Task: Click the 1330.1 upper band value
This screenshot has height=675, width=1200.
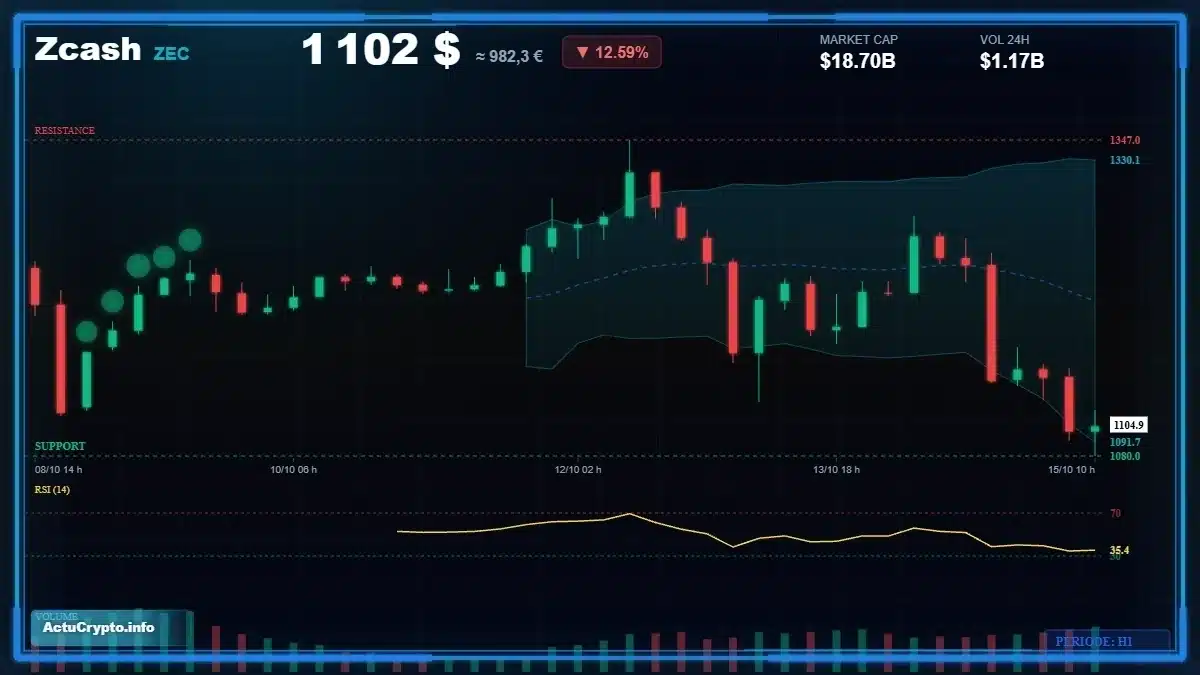Action: (1125, 160)
